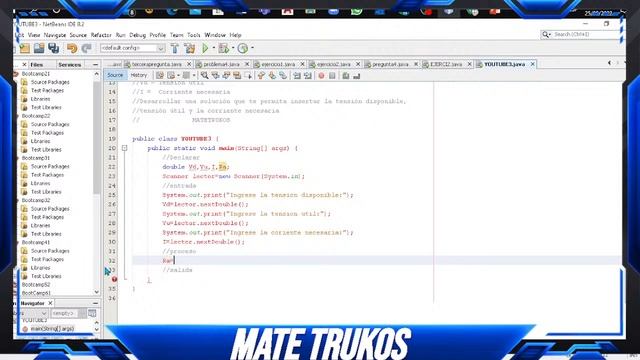Open the Run menu

tap(120, 35)
